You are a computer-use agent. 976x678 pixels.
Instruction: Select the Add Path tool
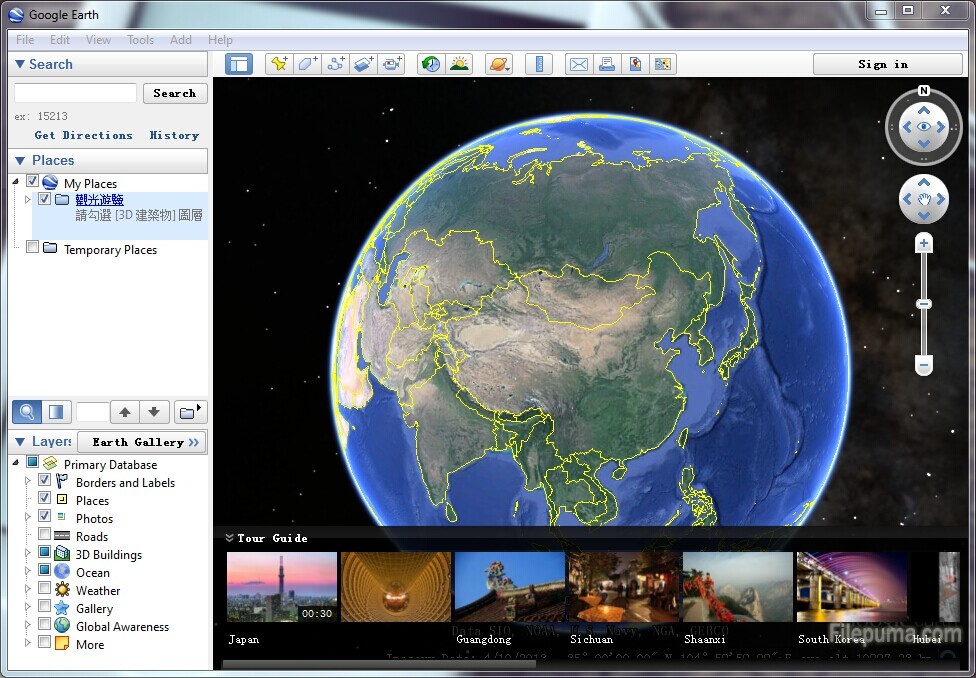[336, 64]
